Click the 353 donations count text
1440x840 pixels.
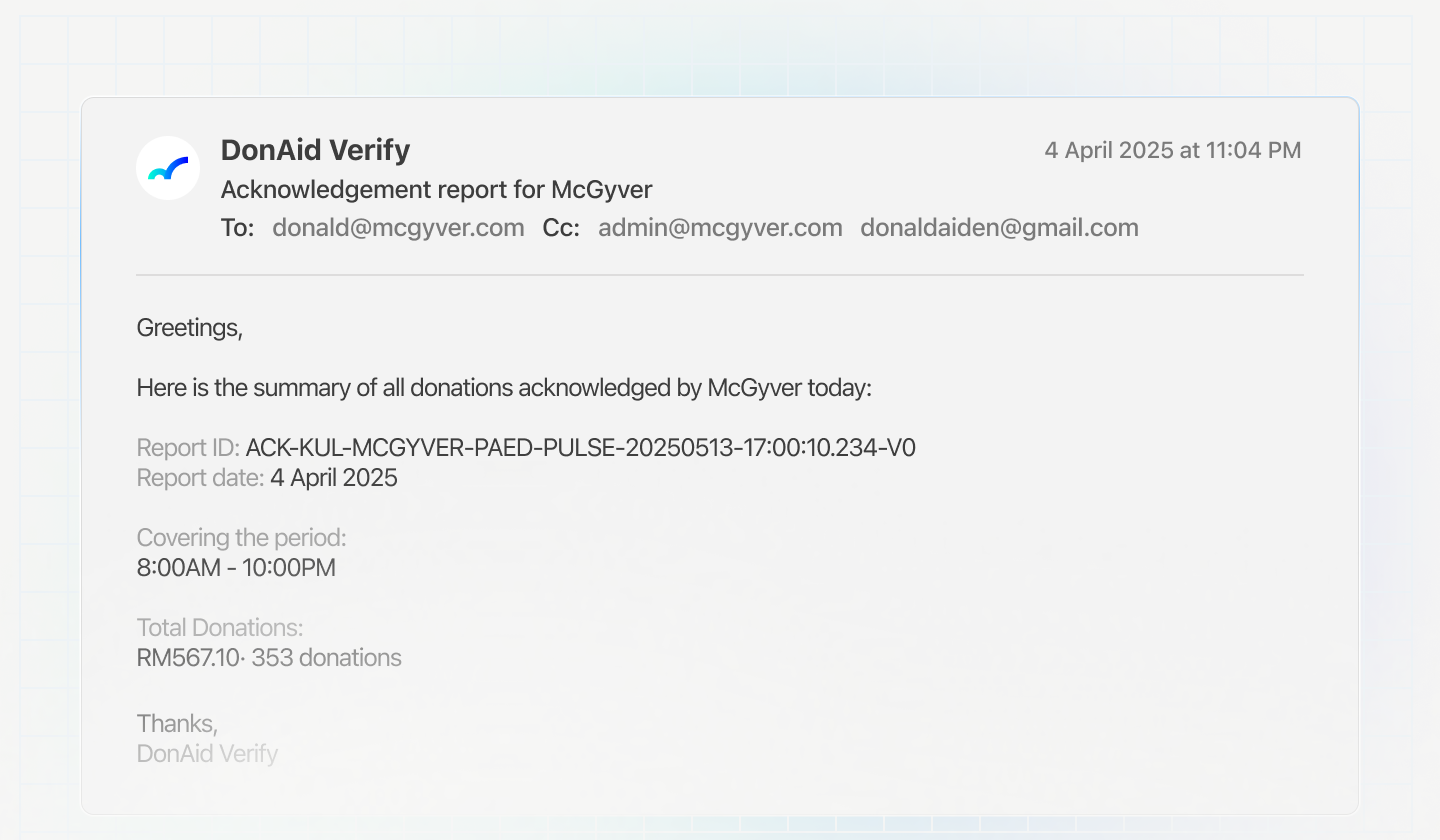click(327, 658)
